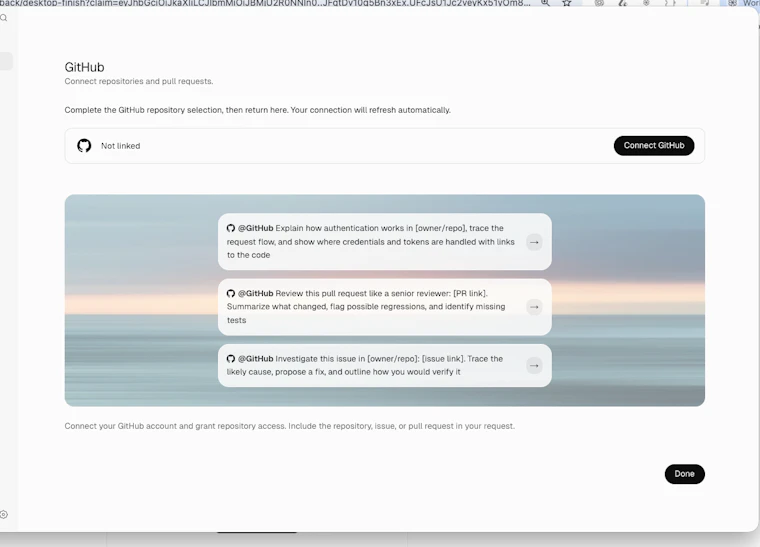This screenshot has height=547, width=760.
Task: Click the arrow on the authentication prompt card
Action: [x=534, y=242]
